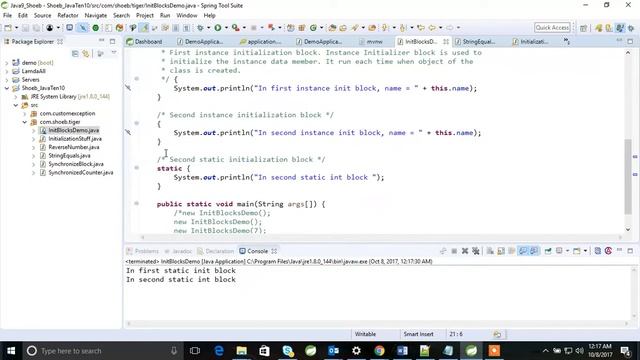
Task: Click Open Console icon in console toolbar
Action: coord(577,251)
